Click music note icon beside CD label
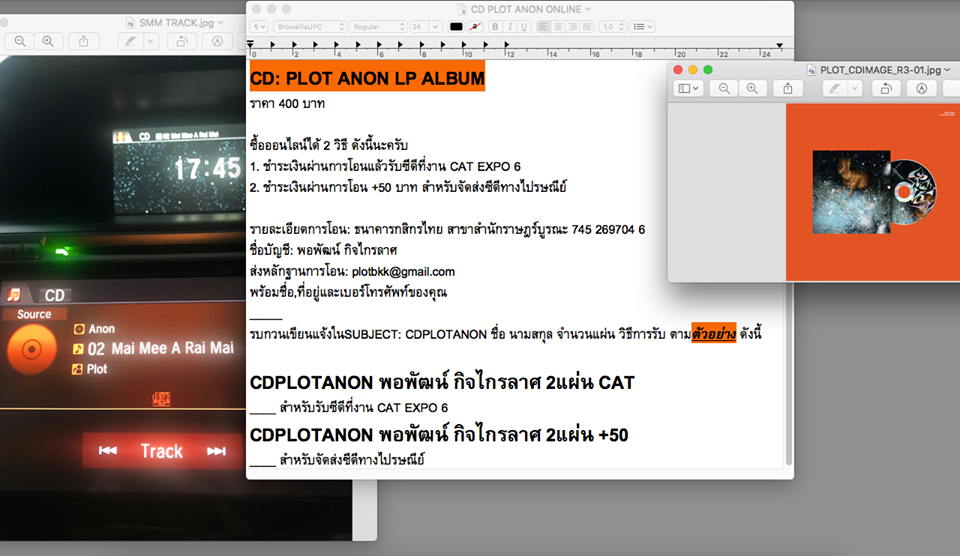The height and width of the screenshot is (556, 960). (13, 295)
